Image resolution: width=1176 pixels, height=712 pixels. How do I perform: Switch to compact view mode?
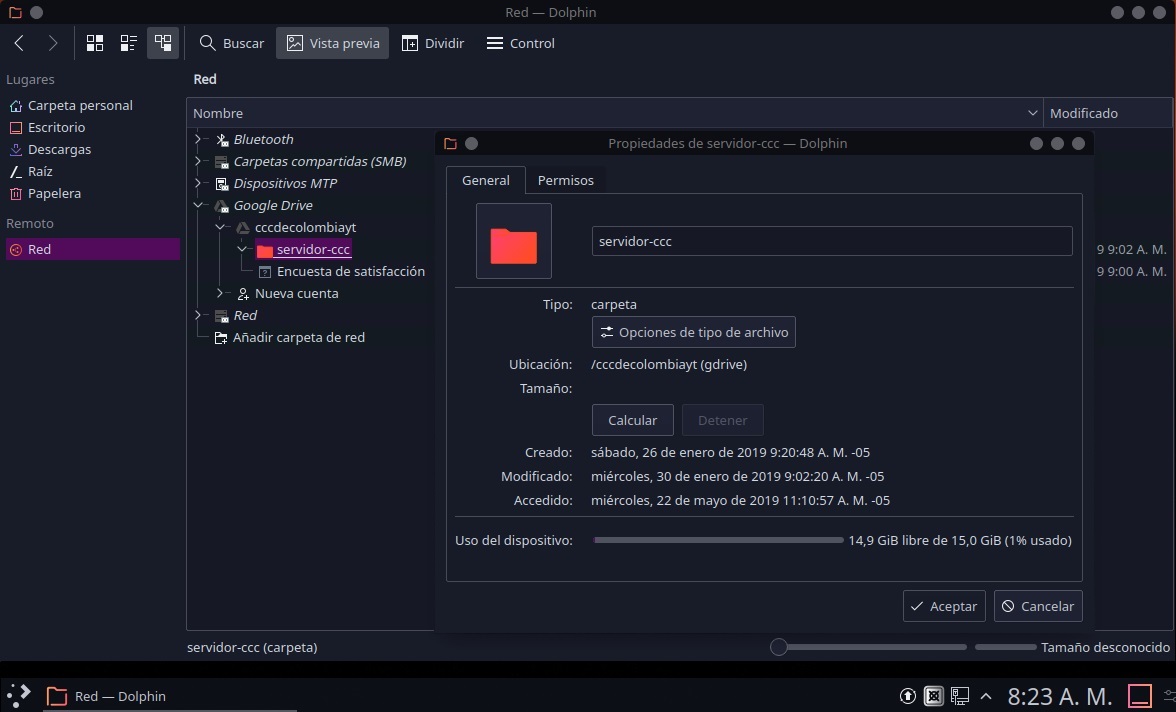[128, 43]
